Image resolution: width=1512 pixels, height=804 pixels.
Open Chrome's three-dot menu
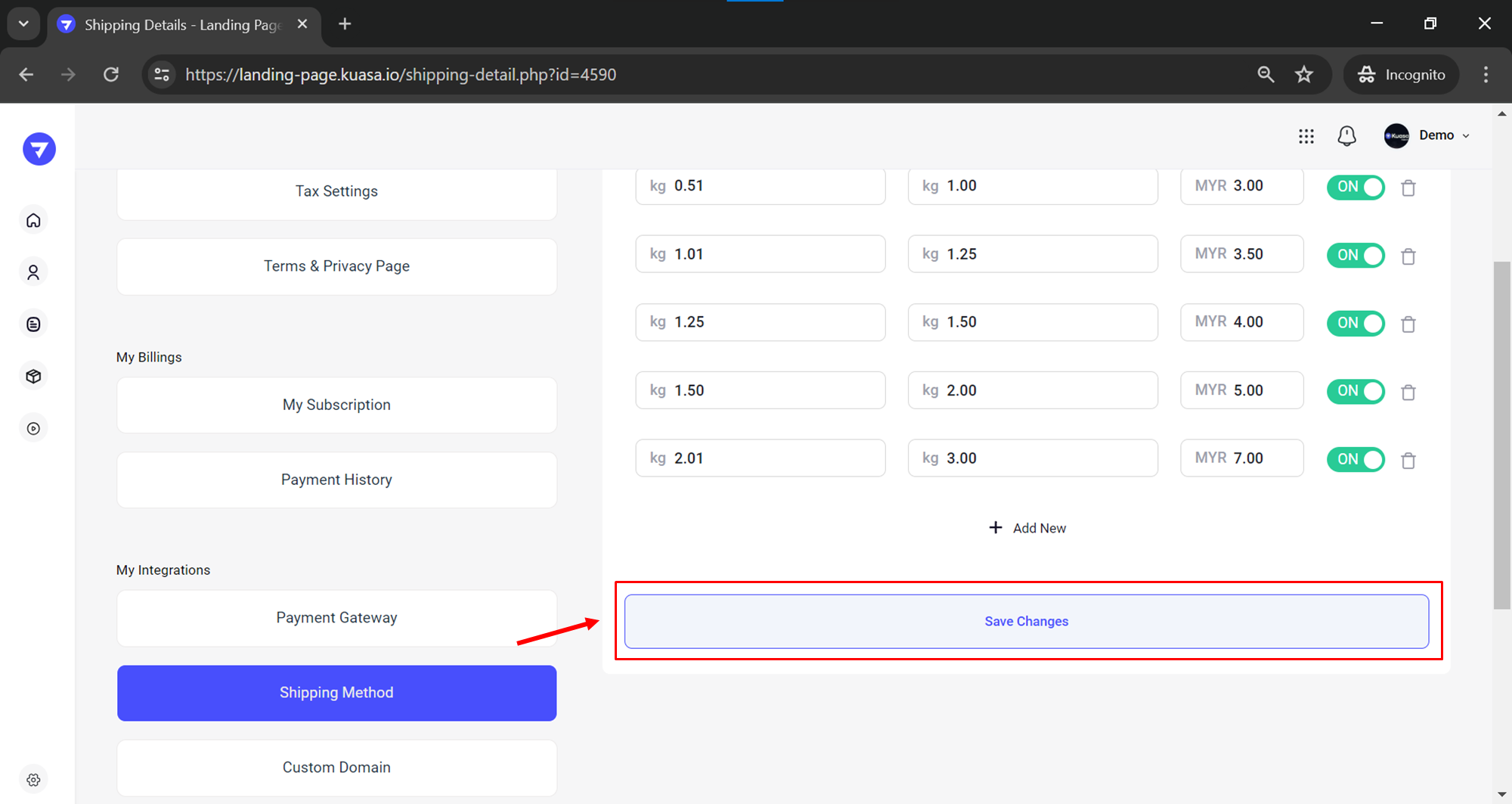click(x=1486, y=74)
